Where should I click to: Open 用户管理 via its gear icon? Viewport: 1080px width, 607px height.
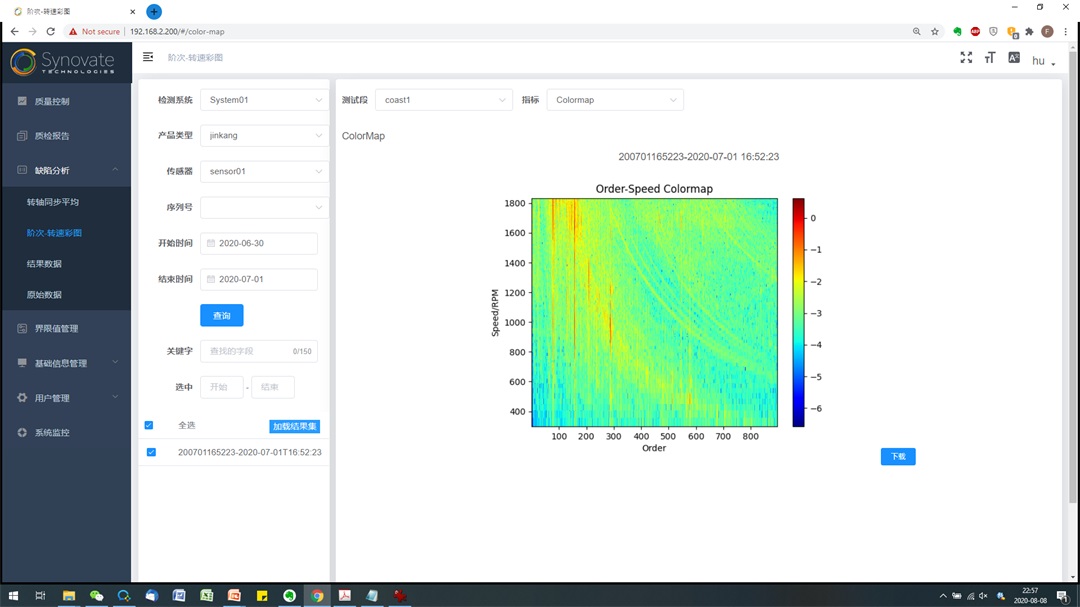coord(23,398)
